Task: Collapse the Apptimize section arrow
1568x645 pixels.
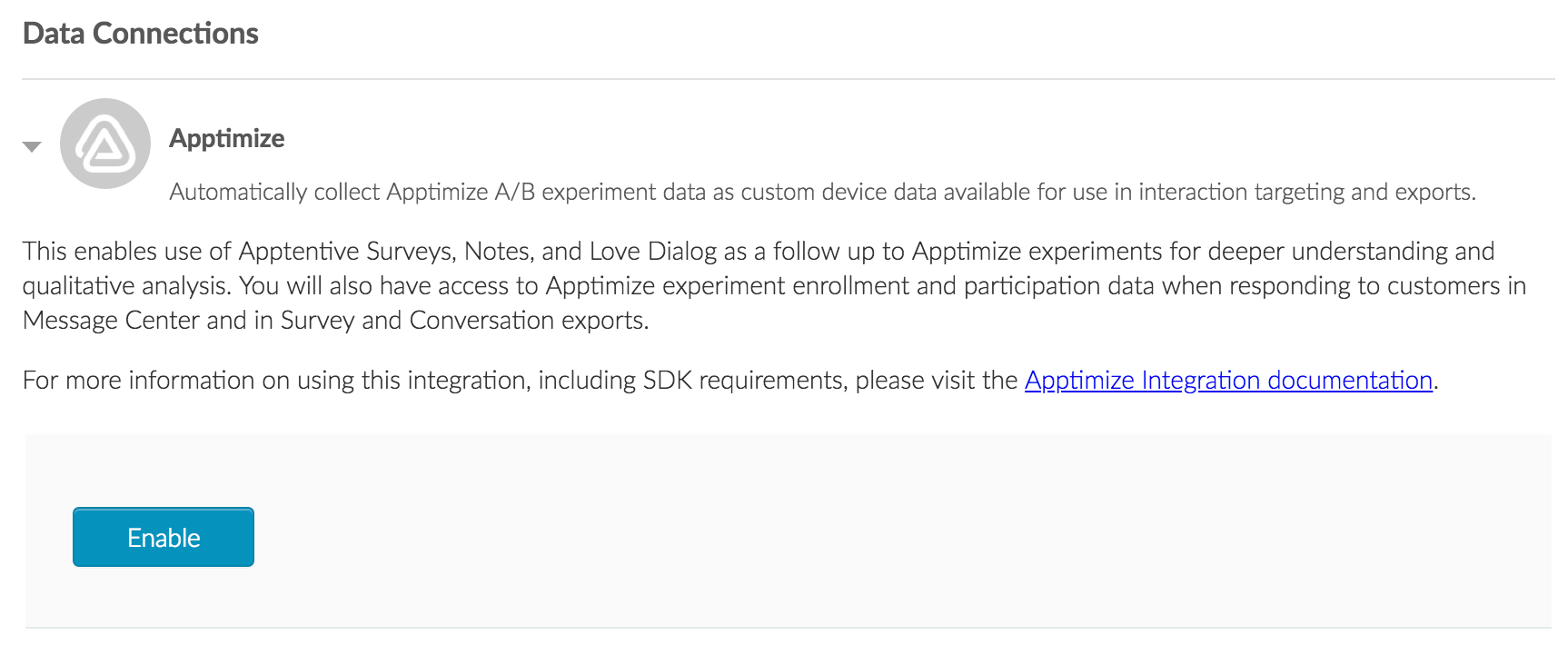Action: [32, 146]
